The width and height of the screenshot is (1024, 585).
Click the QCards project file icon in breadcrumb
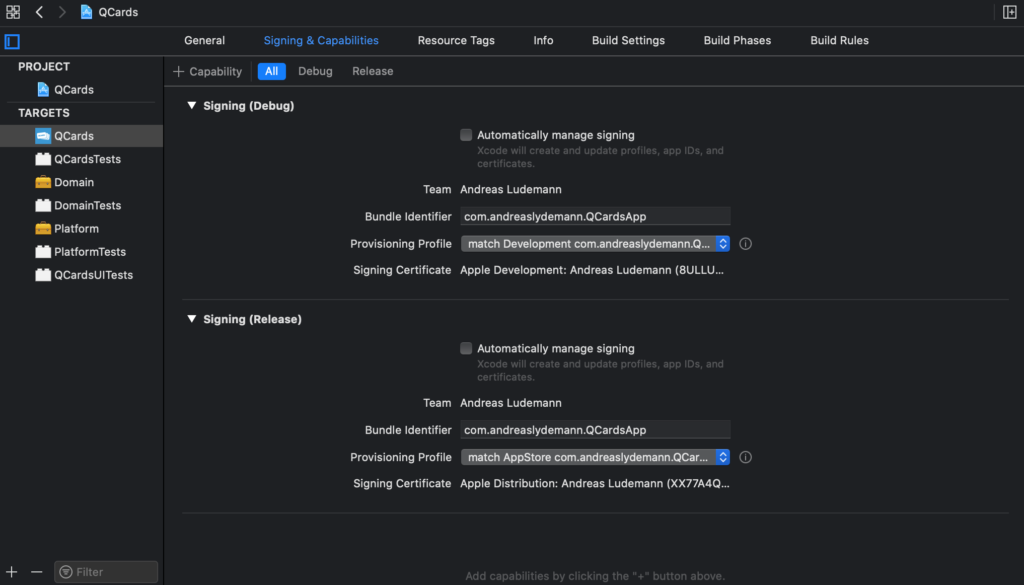[86, 12]
